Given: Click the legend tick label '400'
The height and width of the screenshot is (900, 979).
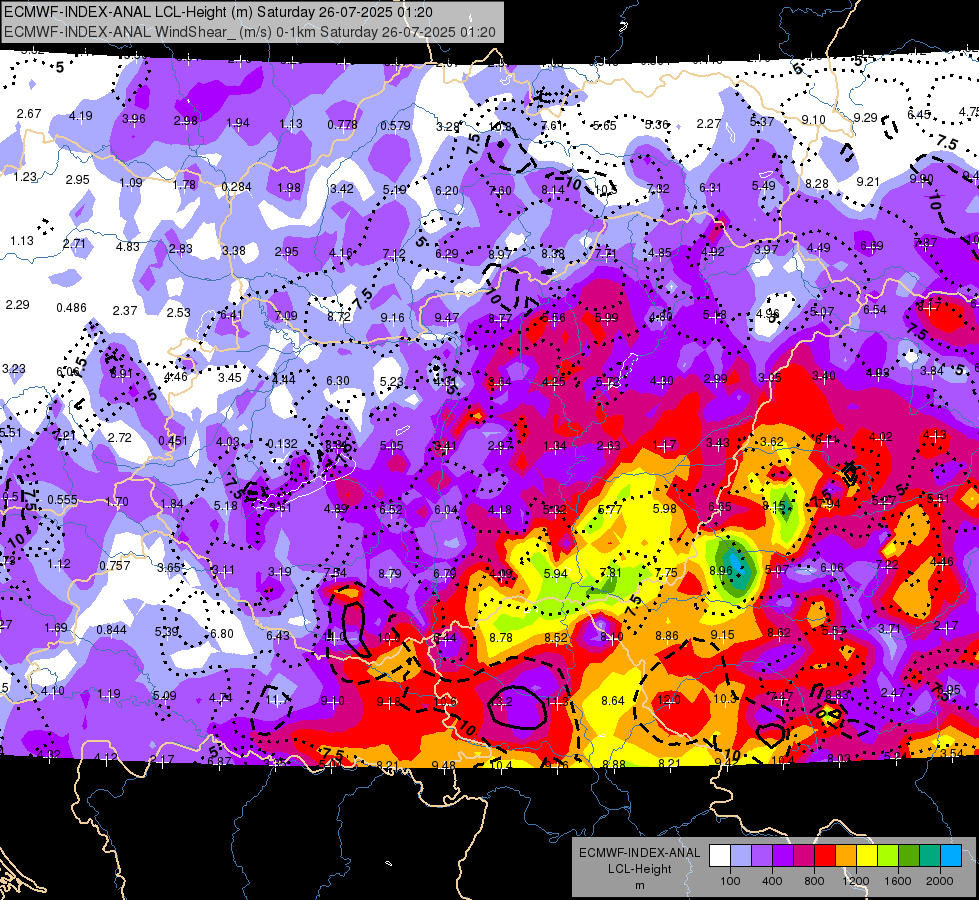Looking at the screenshot, I should [x=772, y=881].
